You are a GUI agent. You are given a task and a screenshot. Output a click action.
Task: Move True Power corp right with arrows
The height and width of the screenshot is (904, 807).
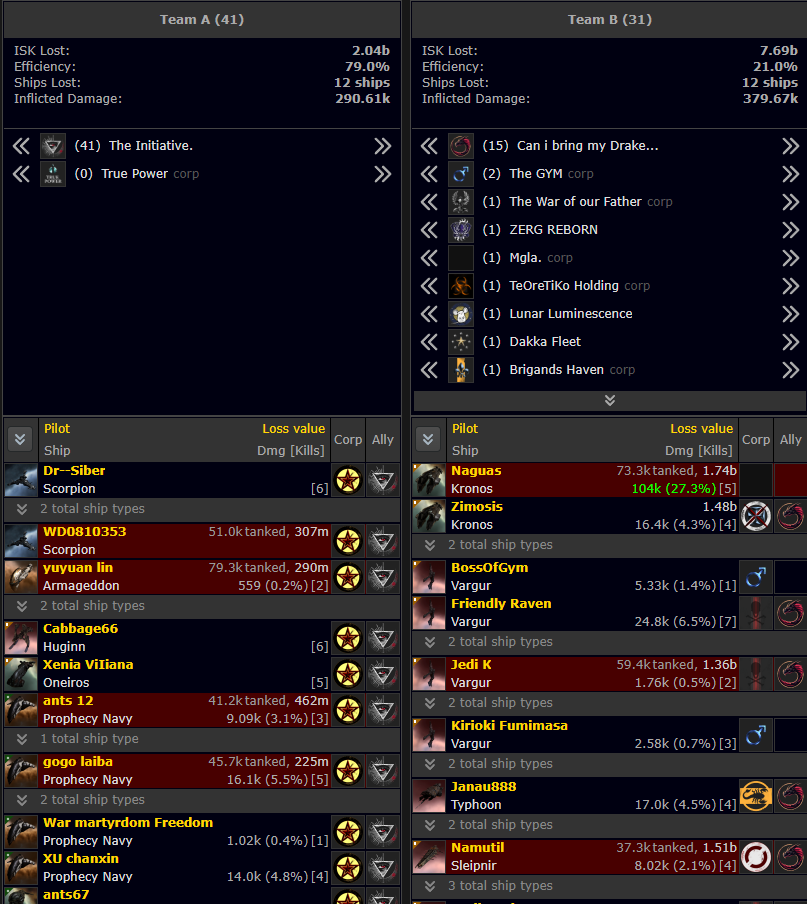[382, 174]
